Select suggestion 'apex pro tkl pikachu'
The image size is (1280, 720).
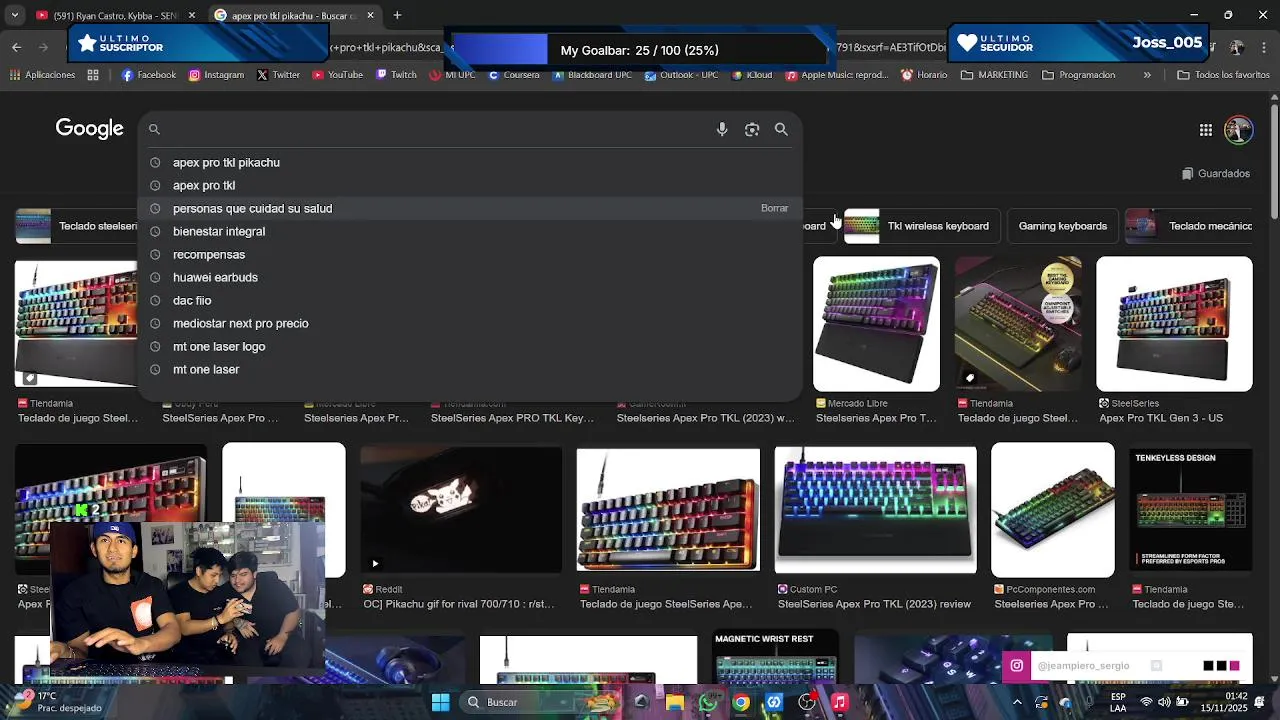[470, 162]
